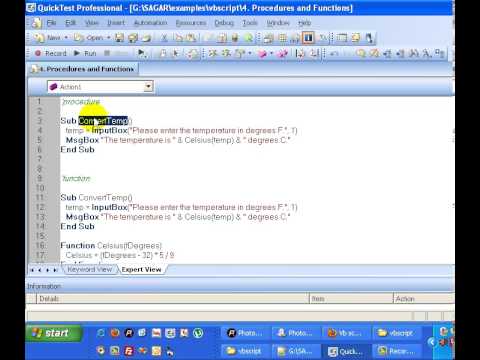Image resolution: width=480 pixels, height=360 pixels.
Task: Click the round green toolbar icon
Action: [249, 38]
